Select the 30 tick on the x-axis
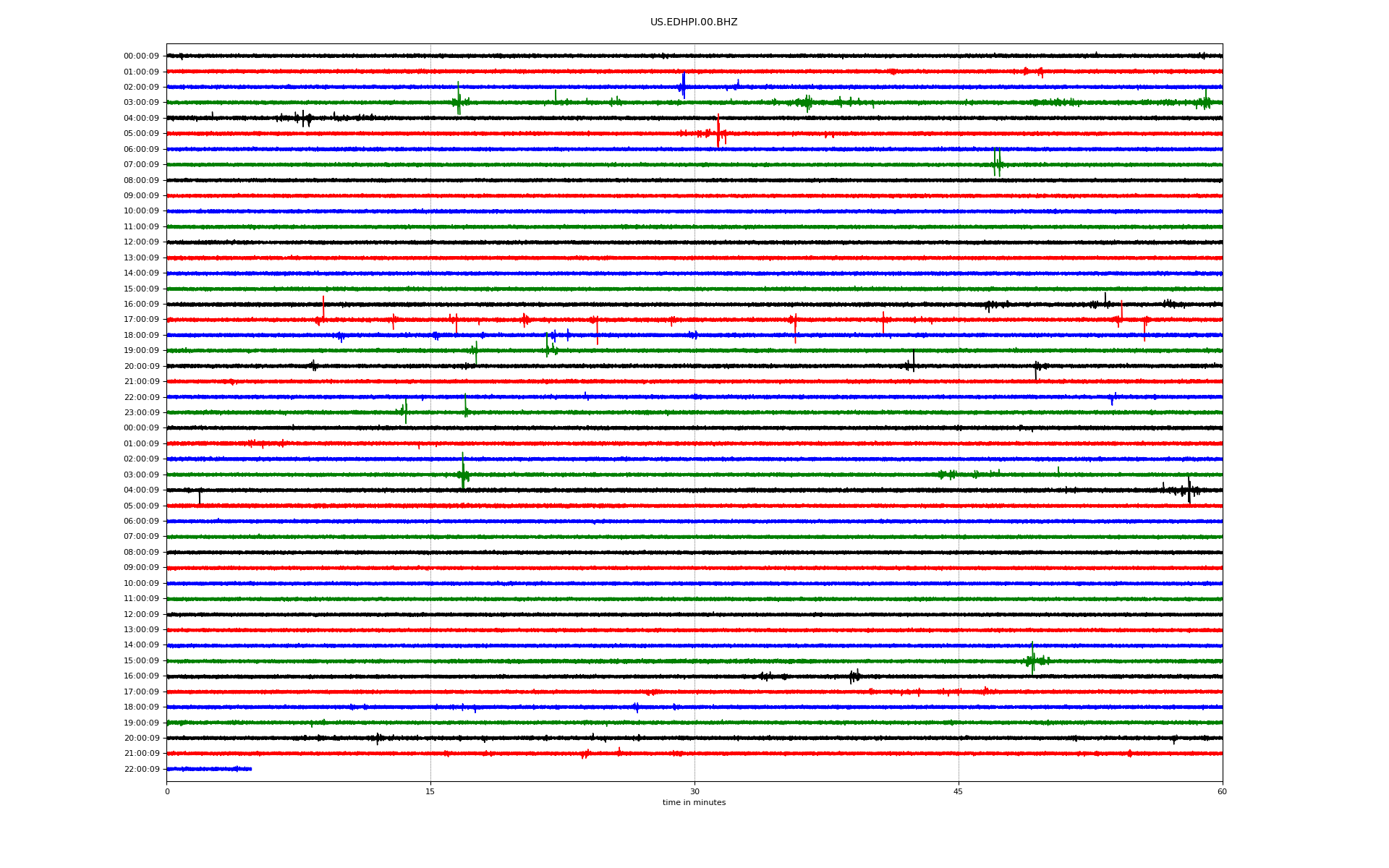The image size is (1389, 868). (694, 791)
